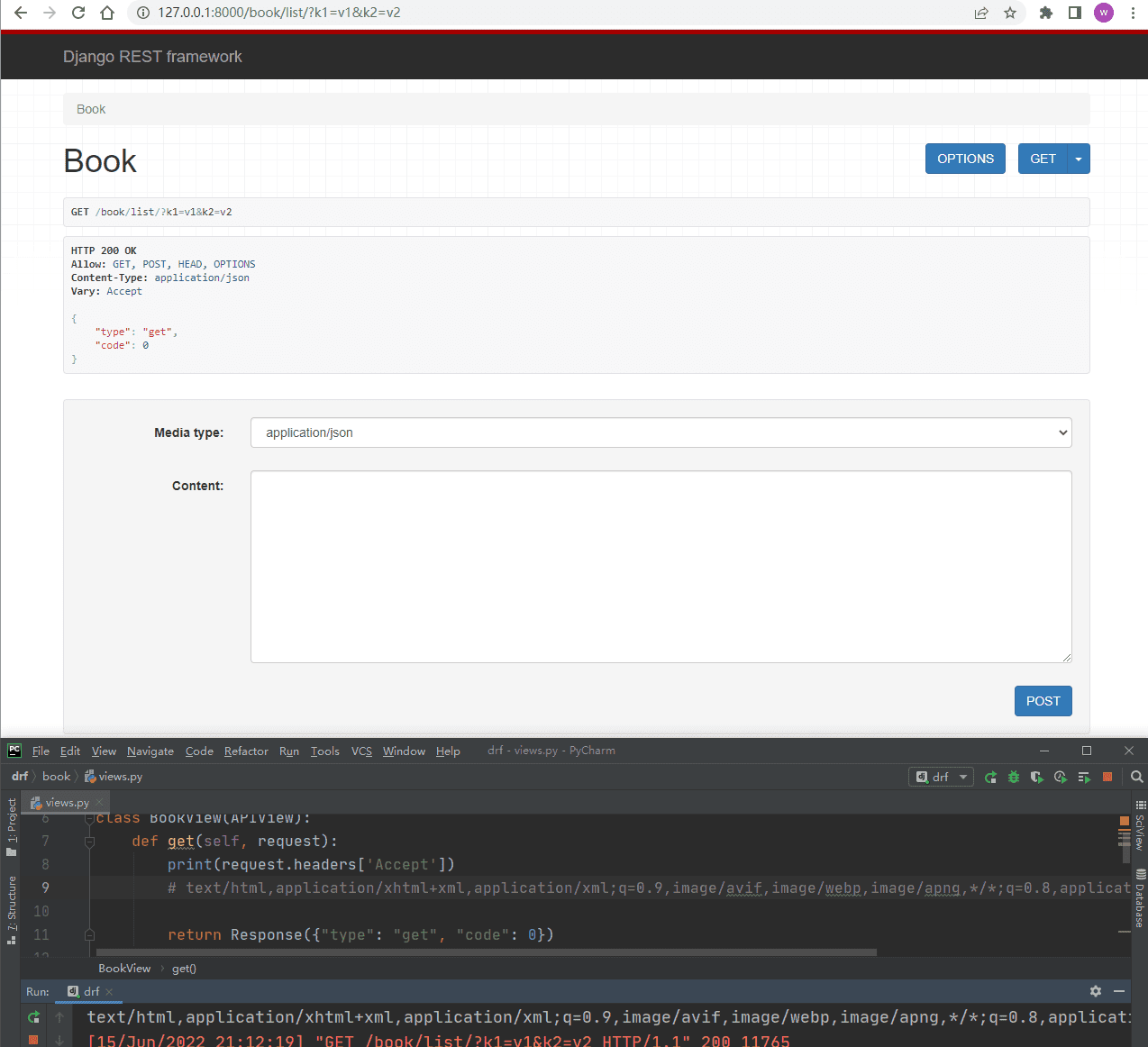Select BookView in editor breadcrumb
The image size is (1148, 1047).
pyautogui.click(x=124, y=969)
